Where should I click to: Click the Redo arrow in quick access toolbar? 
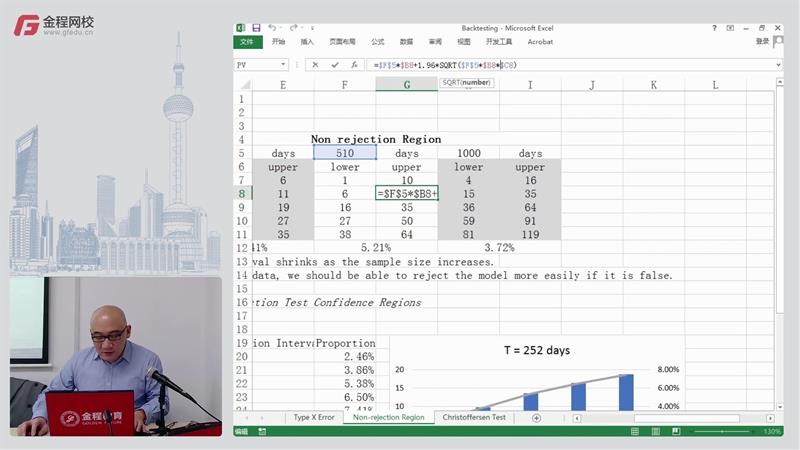[293, 28]
